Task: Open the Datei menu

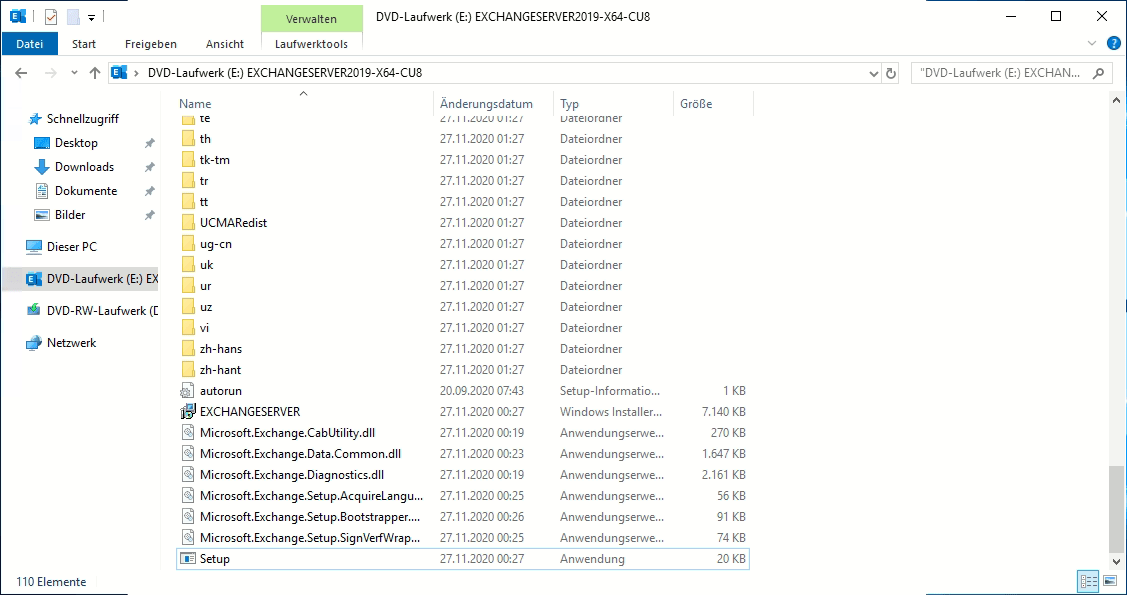Action: pos(30,44)
